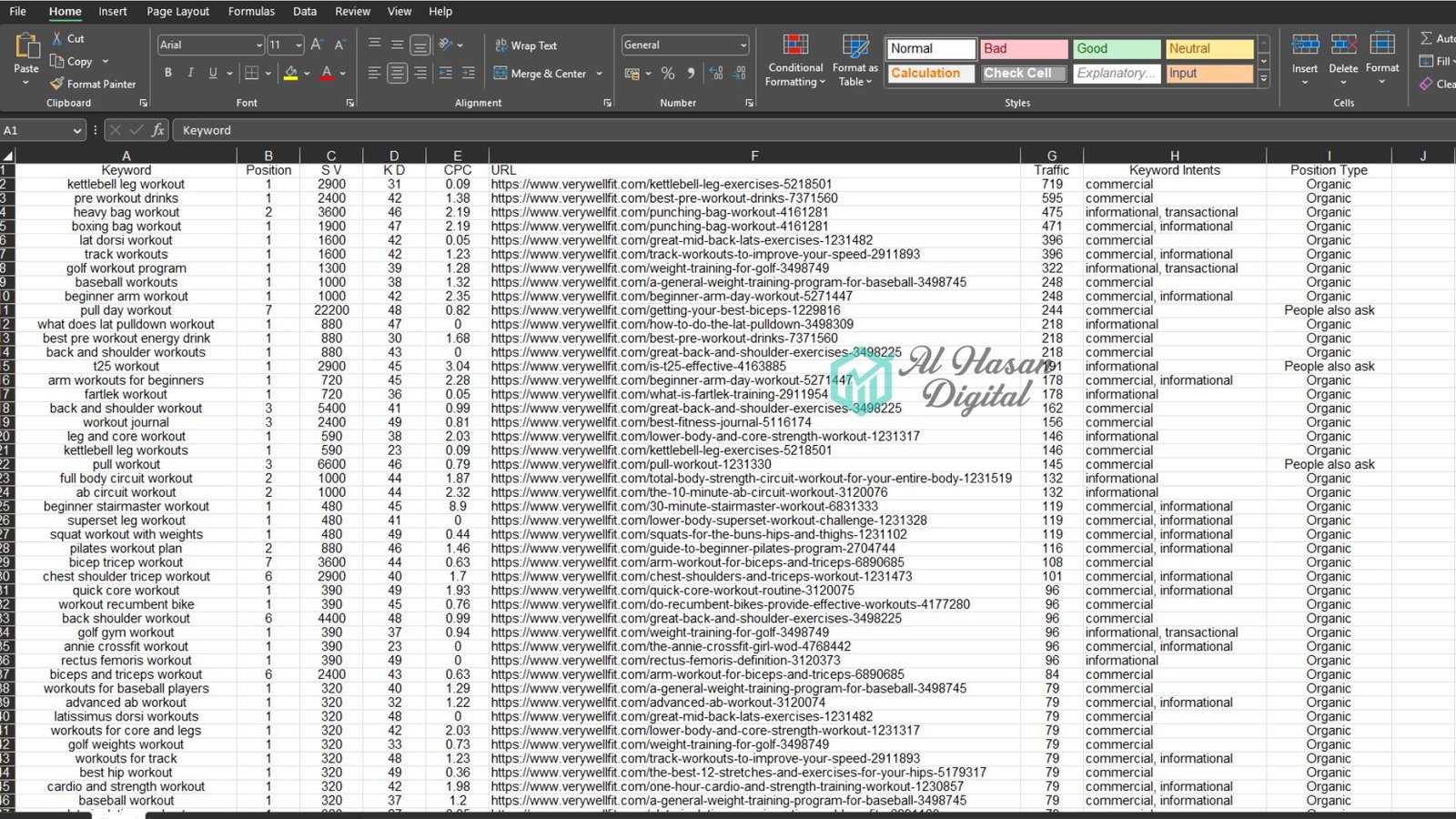Image resolution: width=1456 pixels, height=819 pixels.
Task: Decrease the cell indent
Action: coord(445,73)
